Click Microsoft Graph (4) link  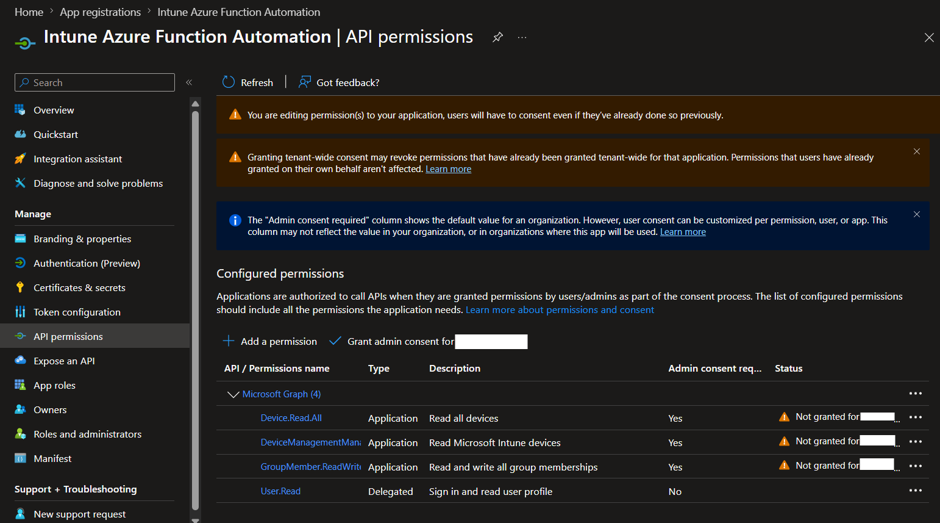point(281,394)
